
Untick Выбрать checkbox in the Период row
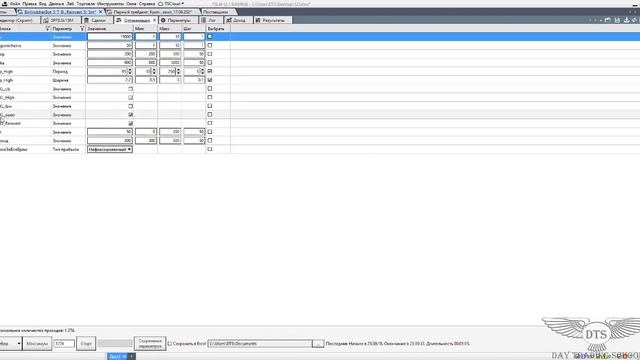tap(210, 71)
